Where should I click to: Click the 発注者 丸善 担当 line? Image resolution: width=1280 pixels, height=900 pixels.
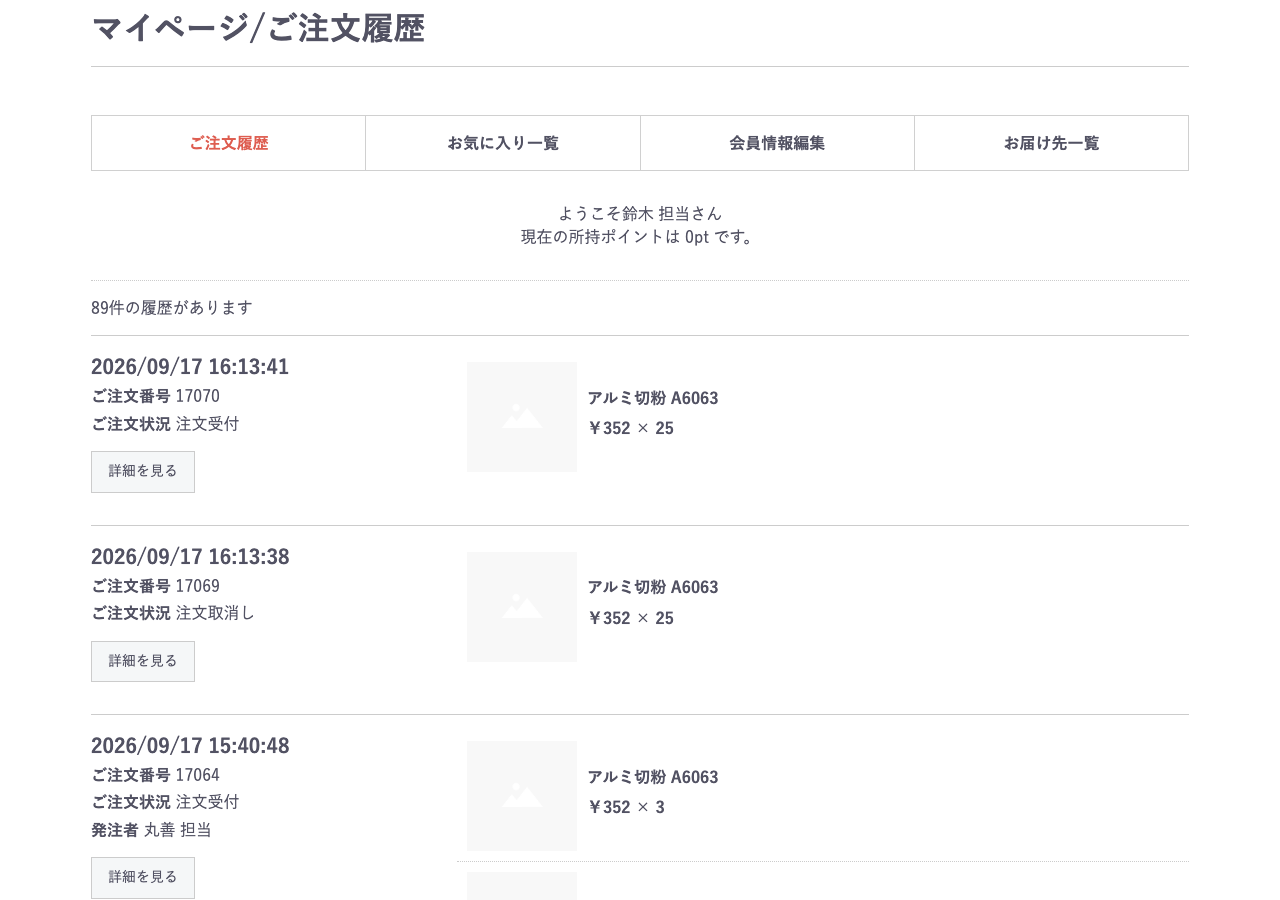(x=151, y=830)
